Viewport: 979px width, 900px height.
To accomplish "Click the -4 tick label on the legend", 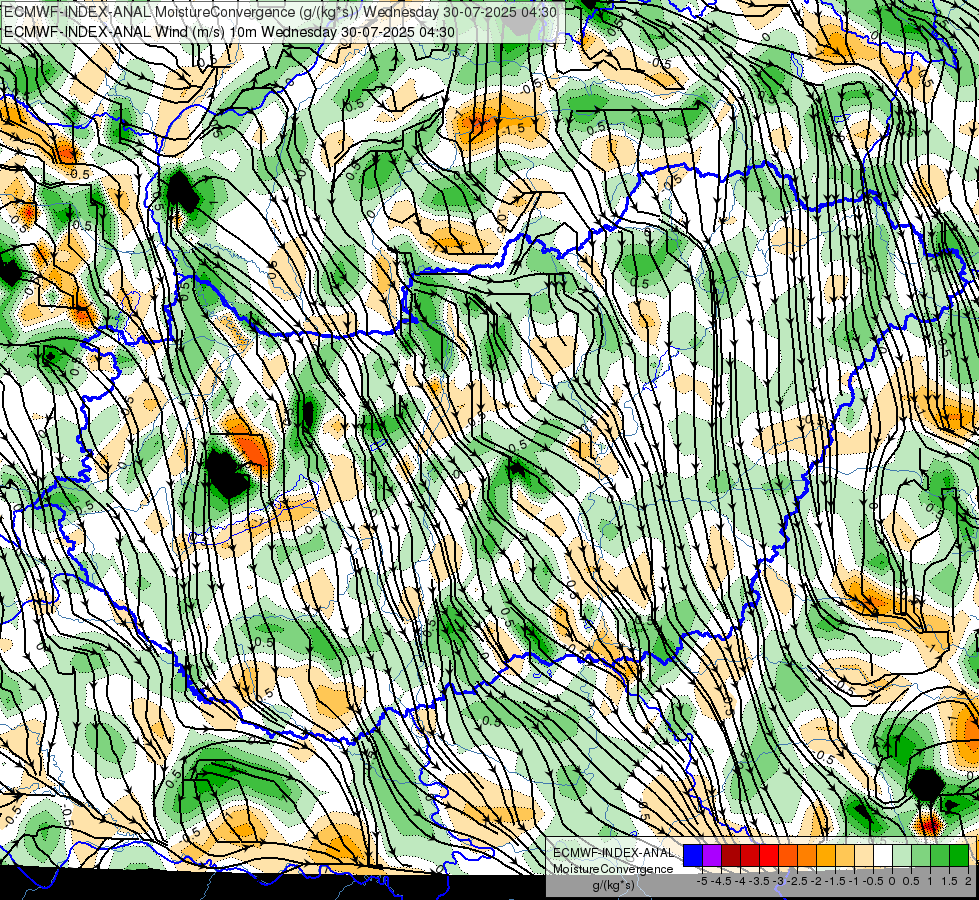I will [740, 881].
